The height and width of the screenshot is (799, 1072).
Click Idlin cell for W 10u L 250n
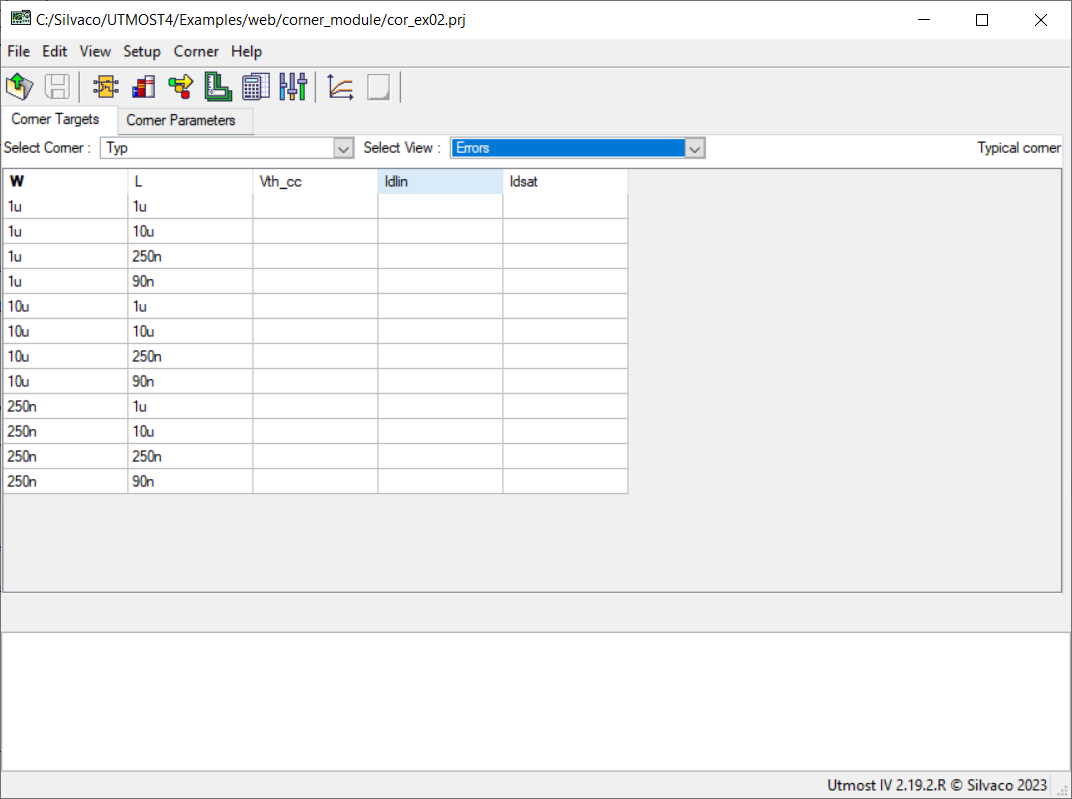(440, 356)
